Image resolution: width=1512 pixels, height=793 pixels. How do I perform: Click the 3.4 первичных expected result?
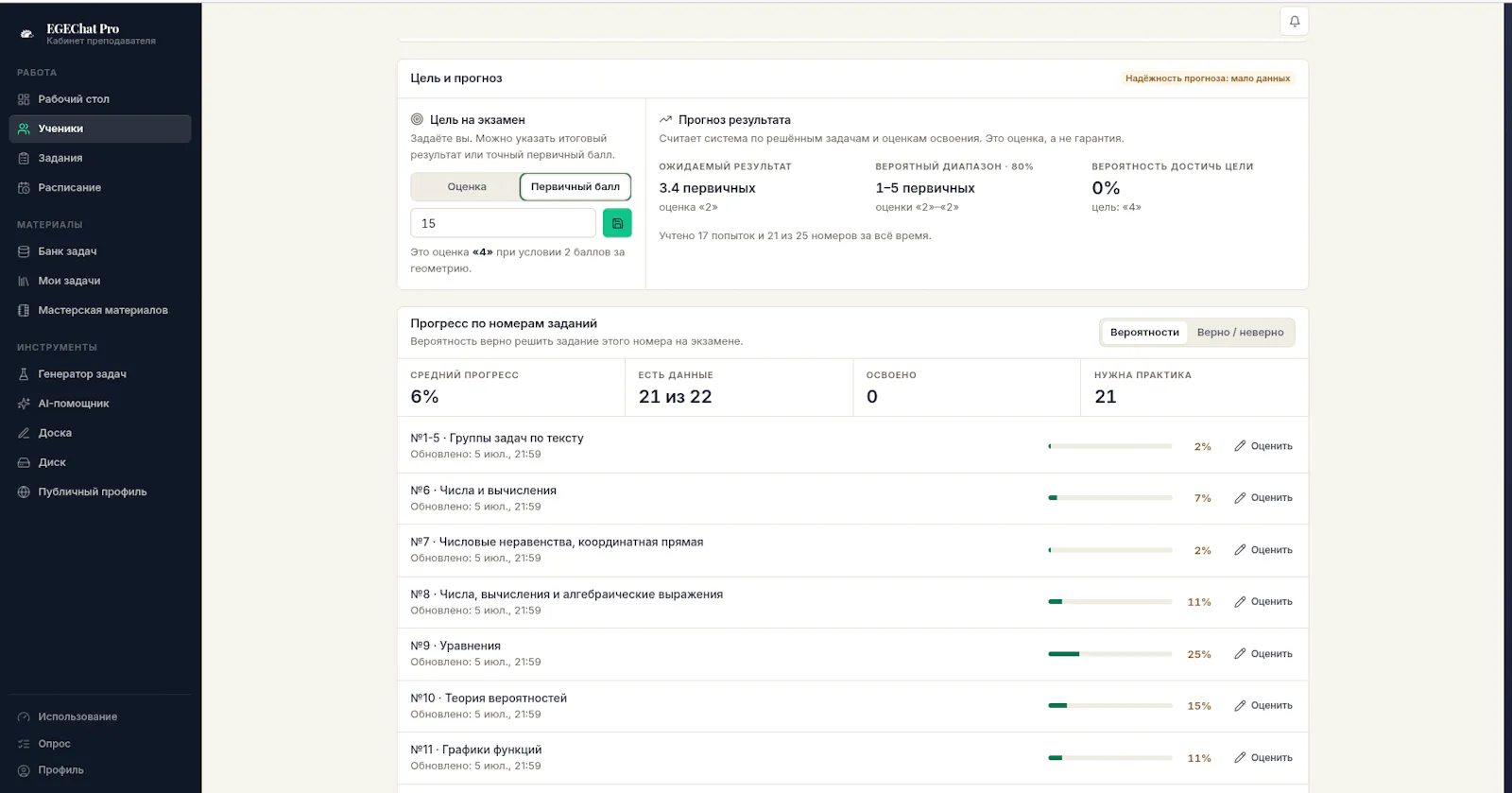click(x=707, y=188)
